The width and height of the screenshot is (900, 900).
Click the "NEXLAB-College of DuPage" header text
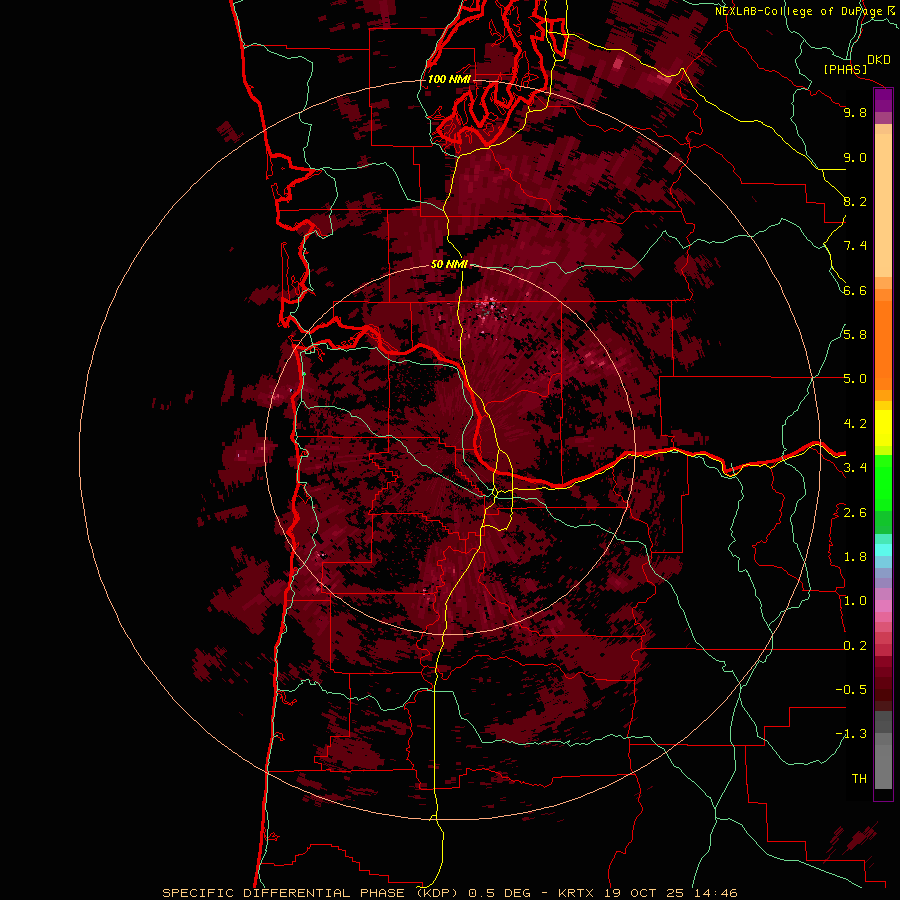[798, 11]
